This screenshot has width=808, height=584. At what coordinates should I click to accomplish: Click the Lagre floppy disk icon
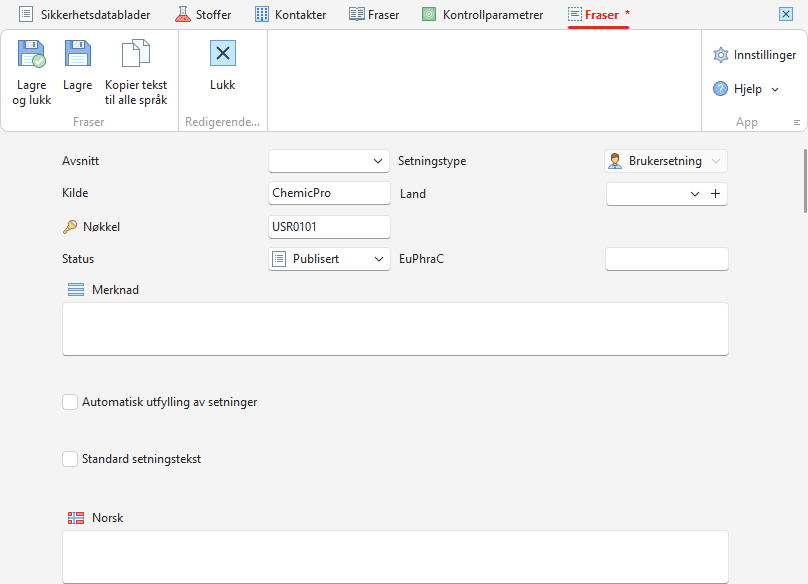click(x=78, y=54)
